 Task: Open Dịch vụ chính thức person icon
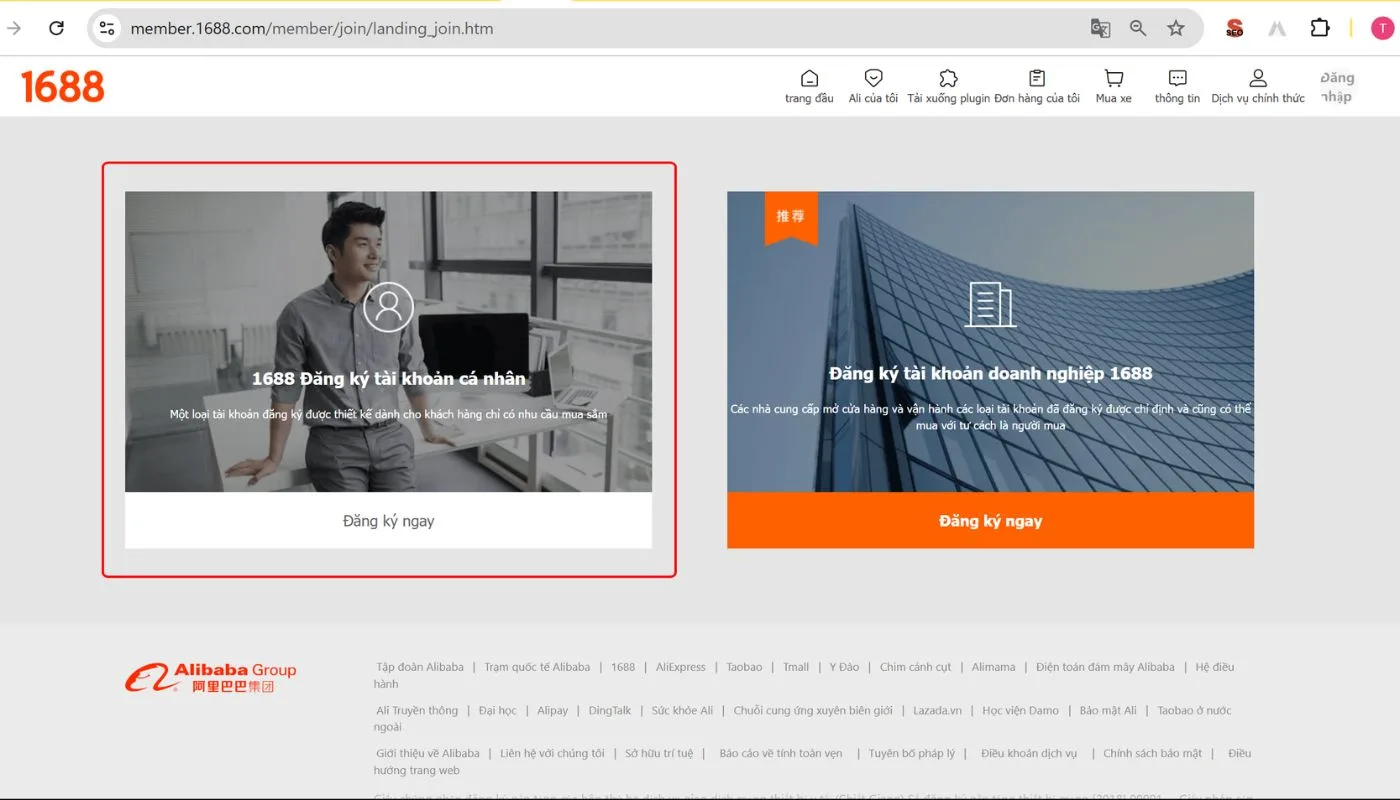1258,78
